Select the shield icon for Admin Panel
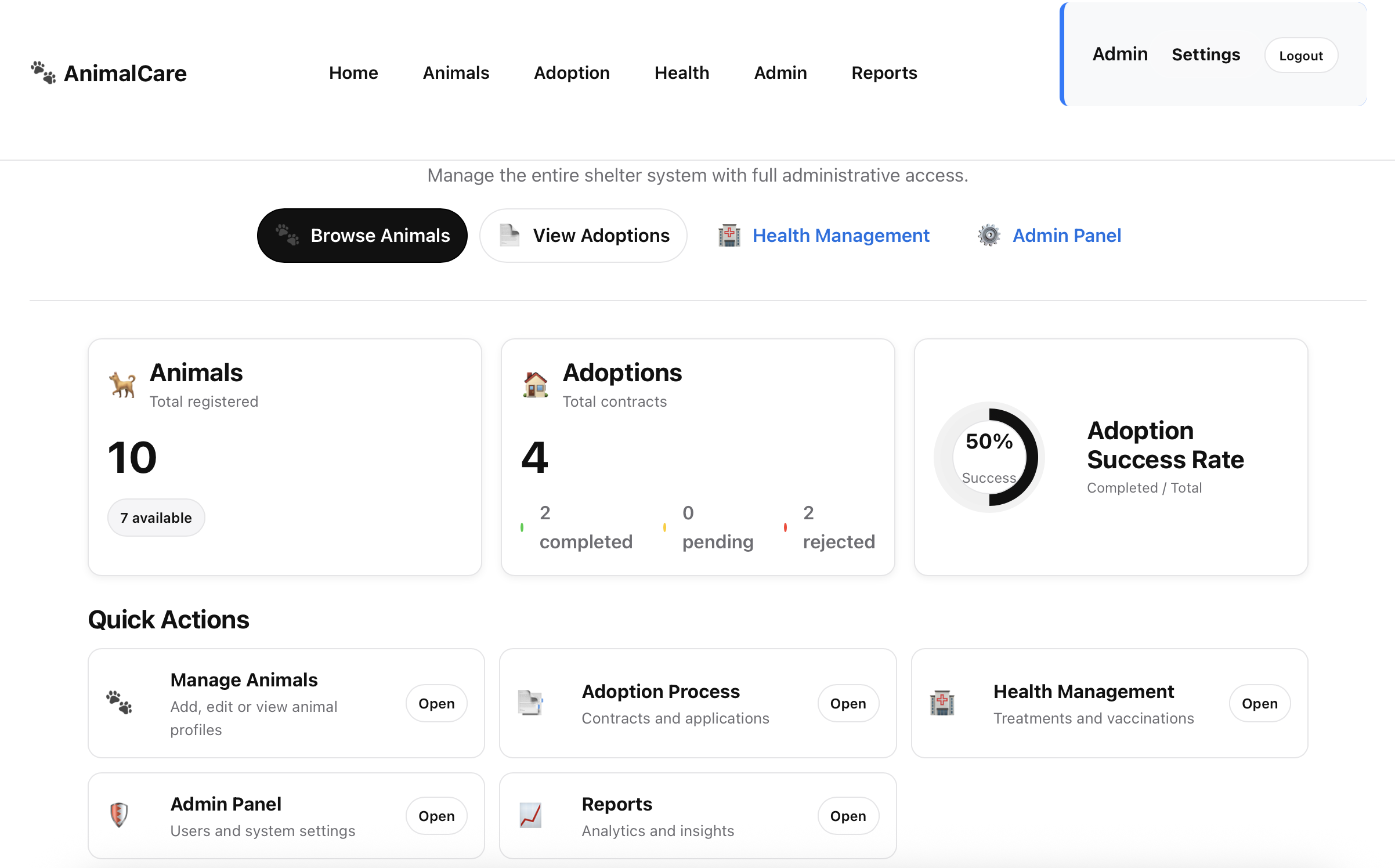This screenshot has height=868, width=1395. (x=119, y=815)
